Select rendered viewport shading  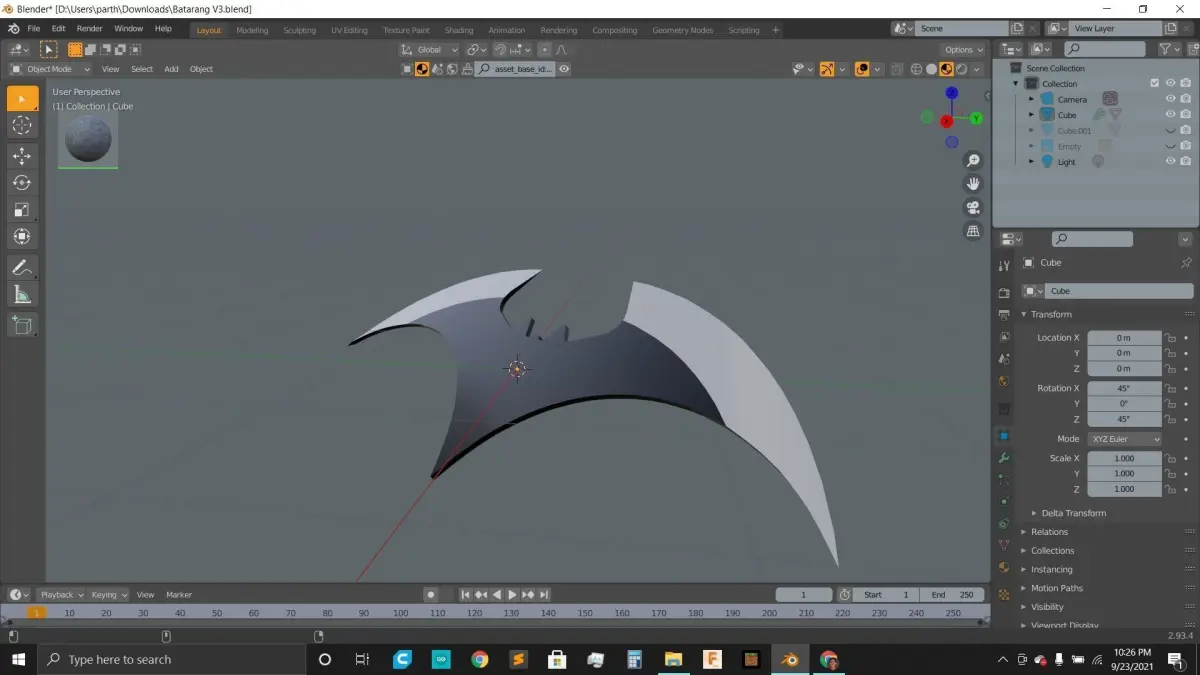click(961, 69)
